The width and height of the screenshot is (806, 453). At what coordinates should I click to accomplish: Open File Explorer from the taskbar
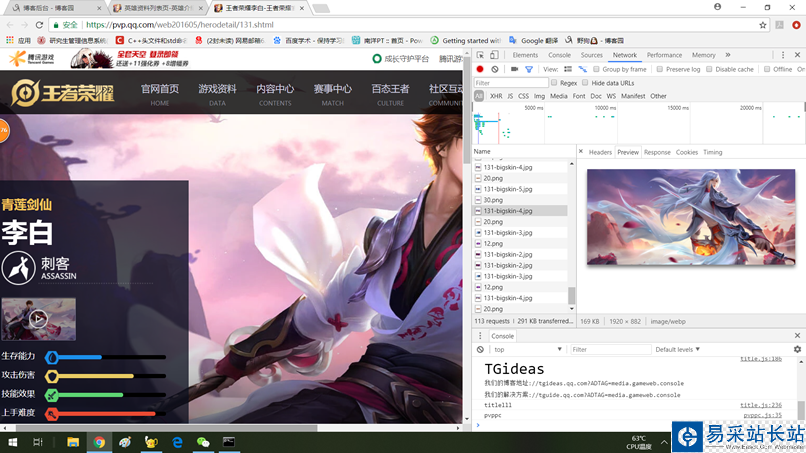(x=73, y=442)
